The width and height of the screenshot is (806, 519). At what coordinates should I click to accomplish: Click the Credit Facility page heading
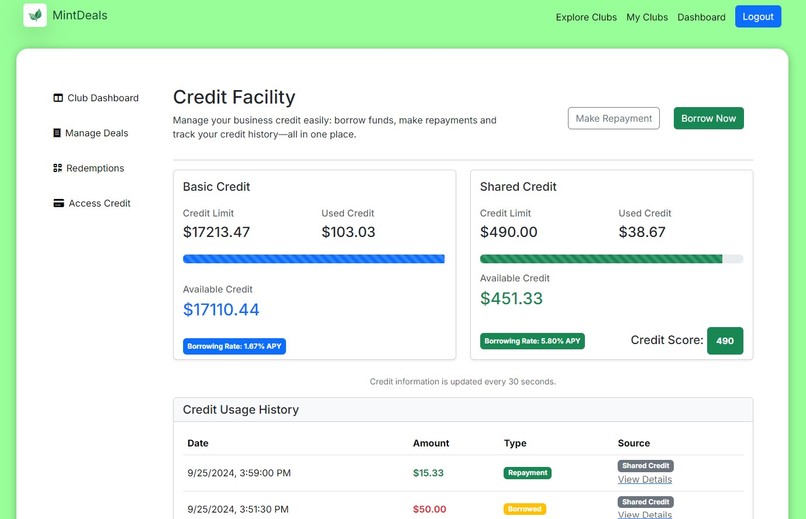(234, 97)
